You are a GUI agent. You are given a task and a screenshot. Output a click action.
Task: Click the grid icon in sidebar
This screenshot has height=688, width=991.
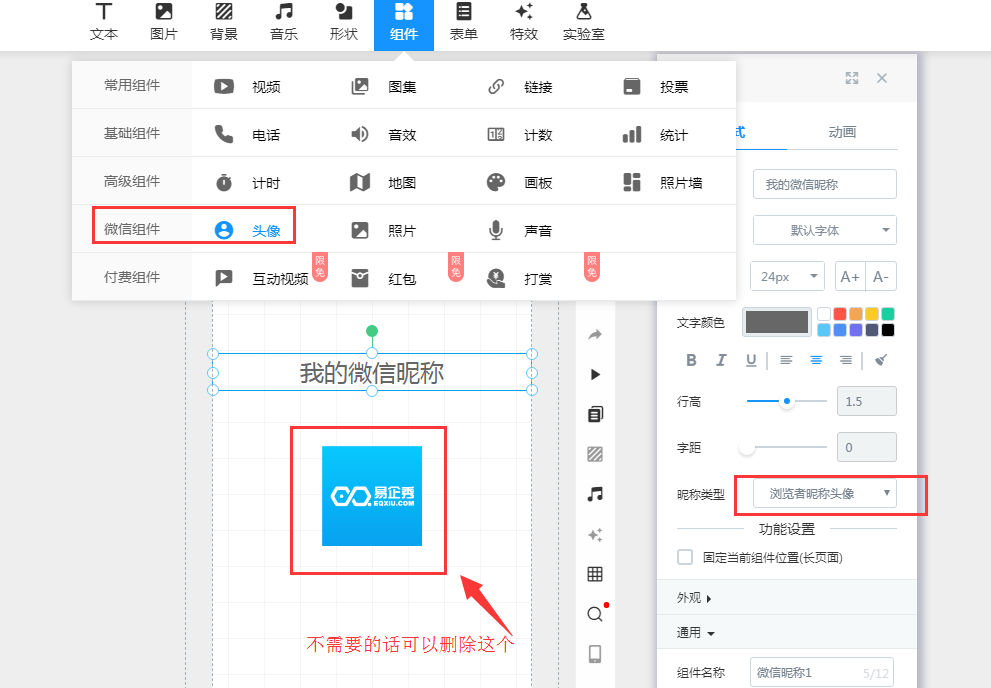(595, 574)
